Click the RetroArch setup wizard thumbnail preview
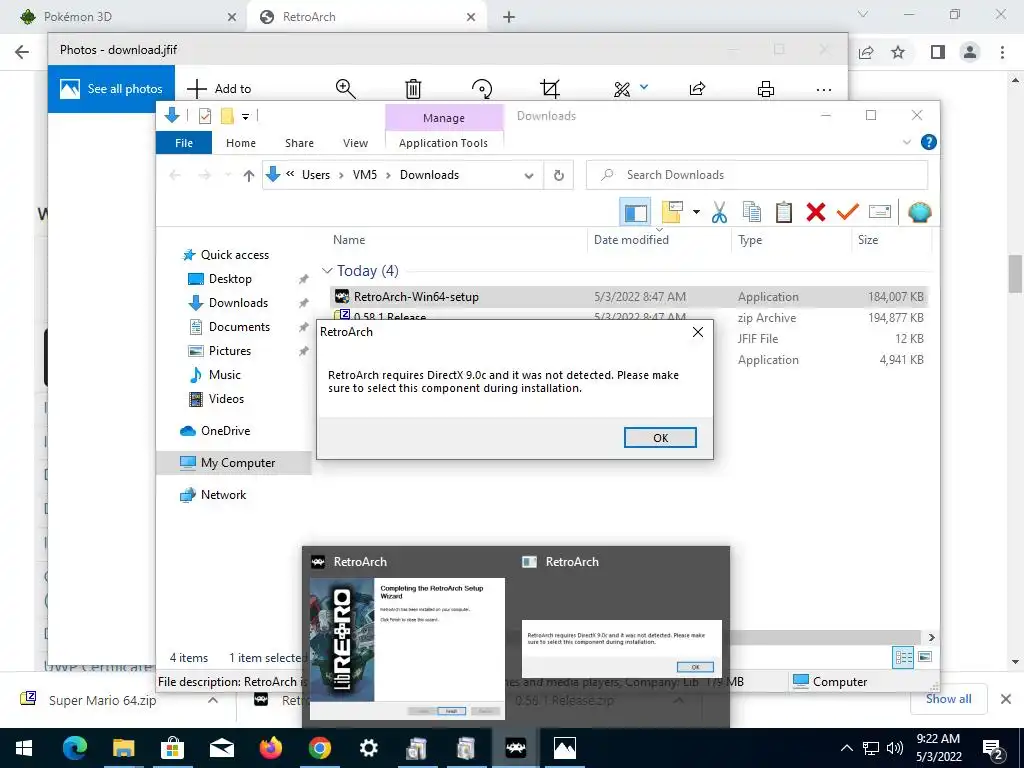Screen dimensions: 1024x768 (x=407, y=648)
